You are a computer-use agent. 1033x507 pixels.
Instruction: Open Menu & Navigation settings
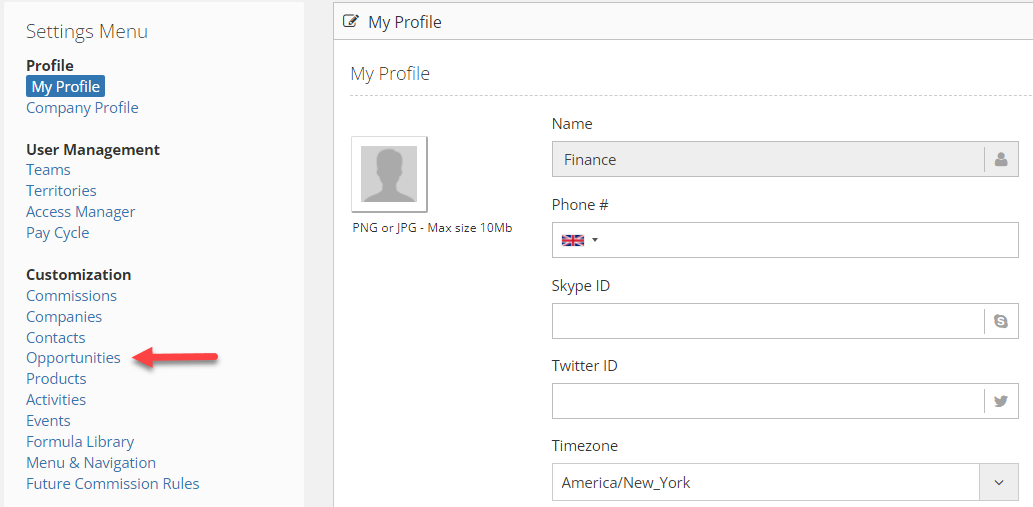[91, 463]
